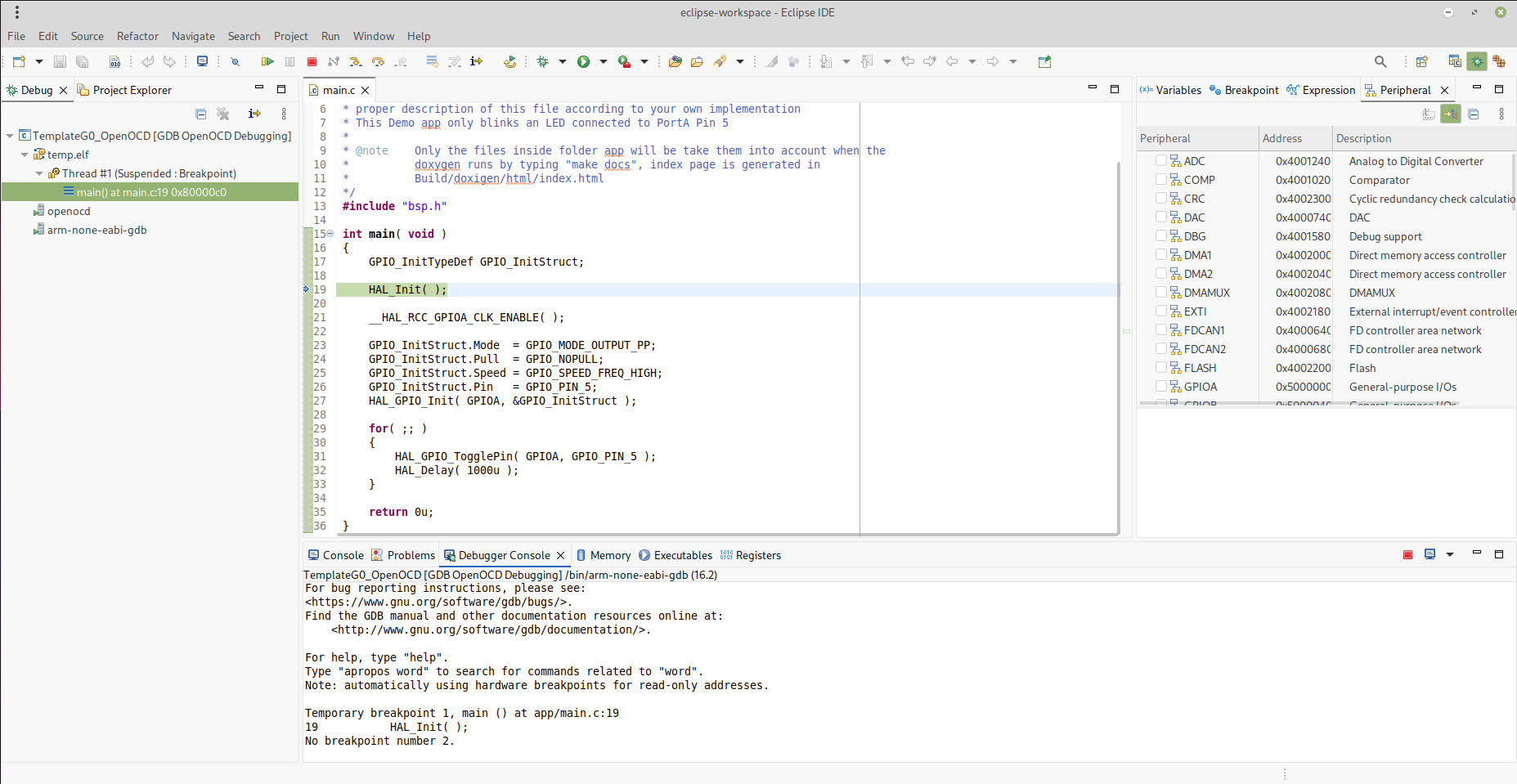Click the Step Over icon
The image size is (1517, 784).
[x=378, y=61]
